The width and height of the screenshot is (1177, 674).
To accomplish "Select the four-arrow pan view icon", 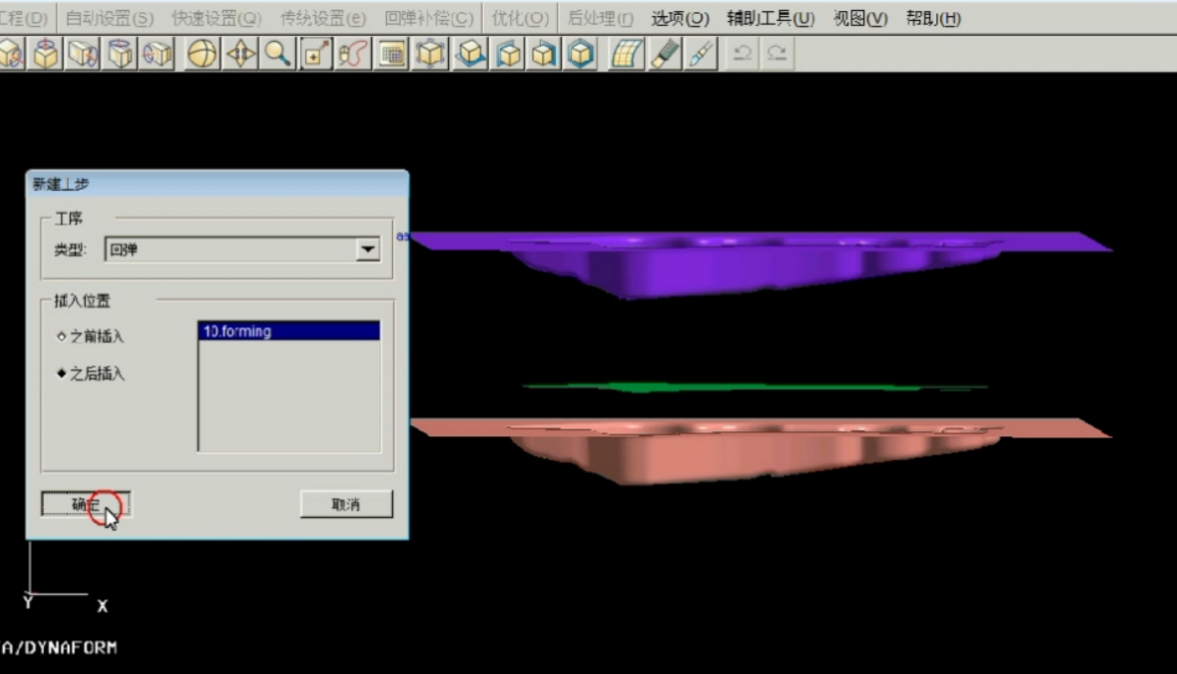I will [x=240, y=54].
